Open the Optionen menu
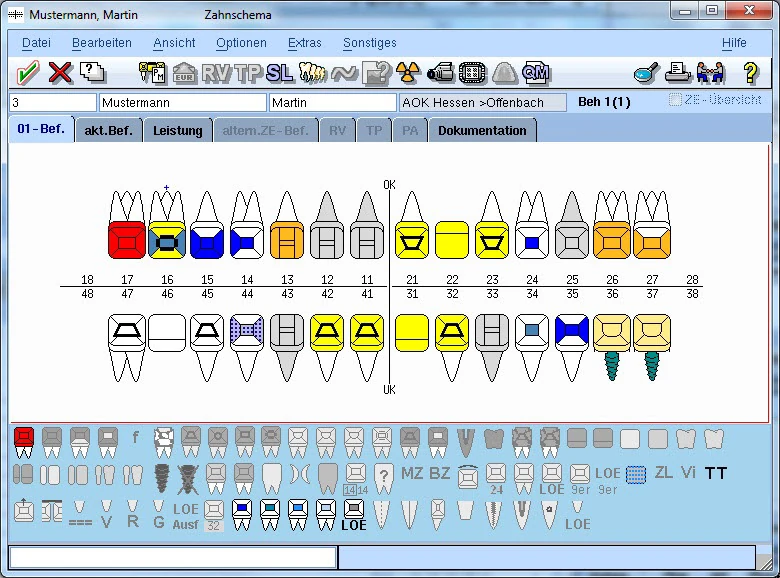Image resolution: width=780 pixels, height=578 pixels. point(241,43)
